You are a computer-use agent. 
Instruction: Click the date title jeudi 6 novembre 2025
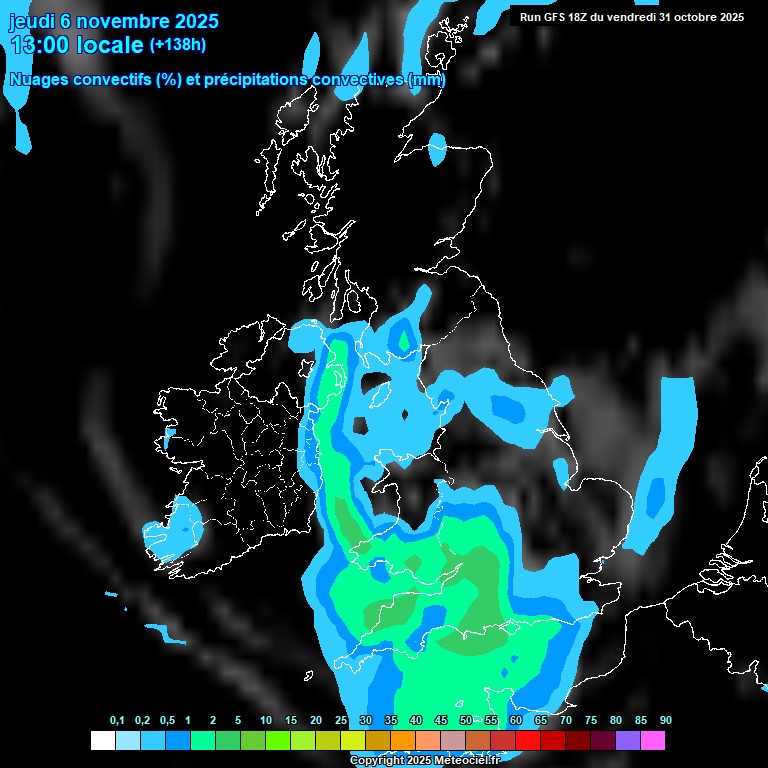tap(113, 20)
